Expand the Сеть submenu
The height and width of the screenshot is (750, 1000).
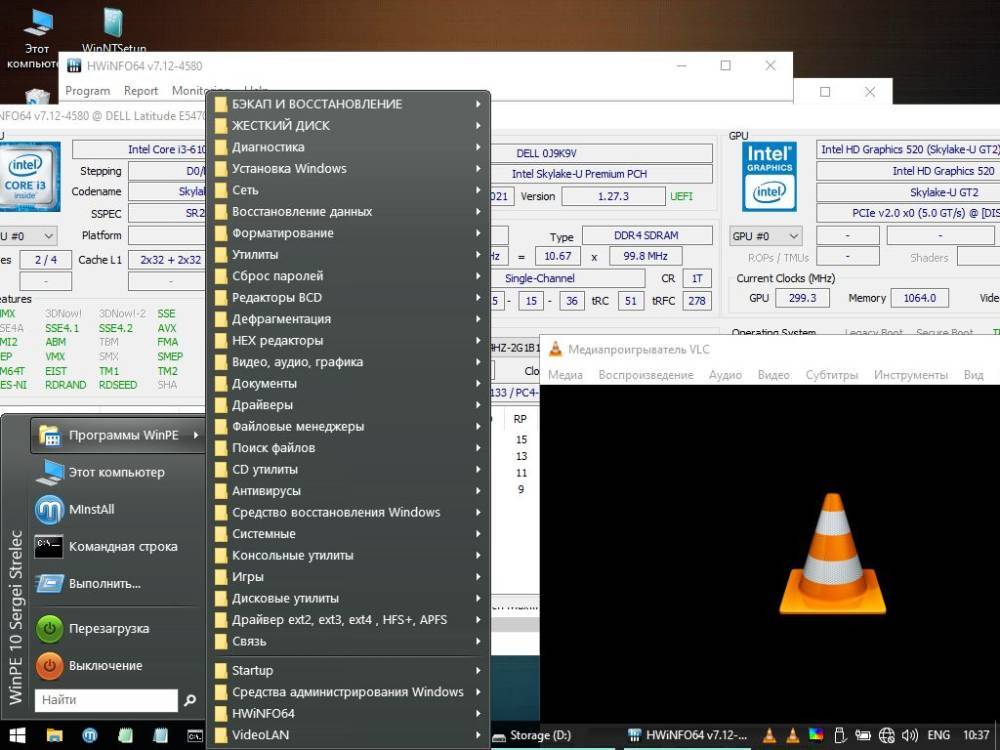[x=348, y=190]
